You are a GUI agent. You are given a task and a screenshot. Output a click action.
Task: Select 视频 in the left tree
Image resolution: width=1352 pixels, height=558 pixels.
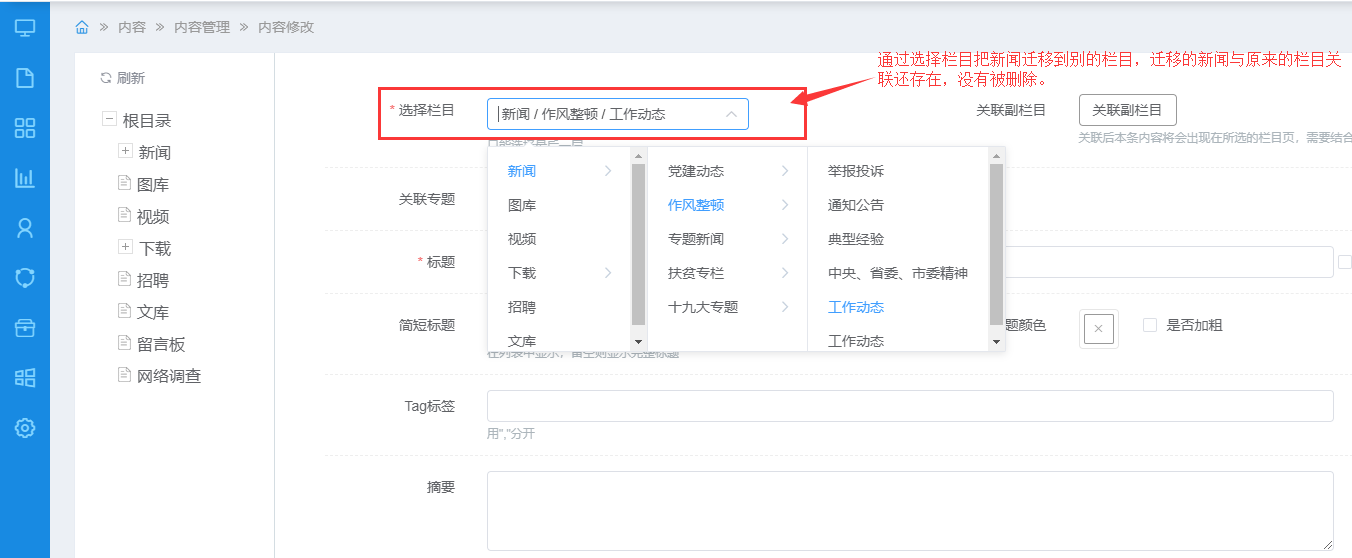[153, 216]
